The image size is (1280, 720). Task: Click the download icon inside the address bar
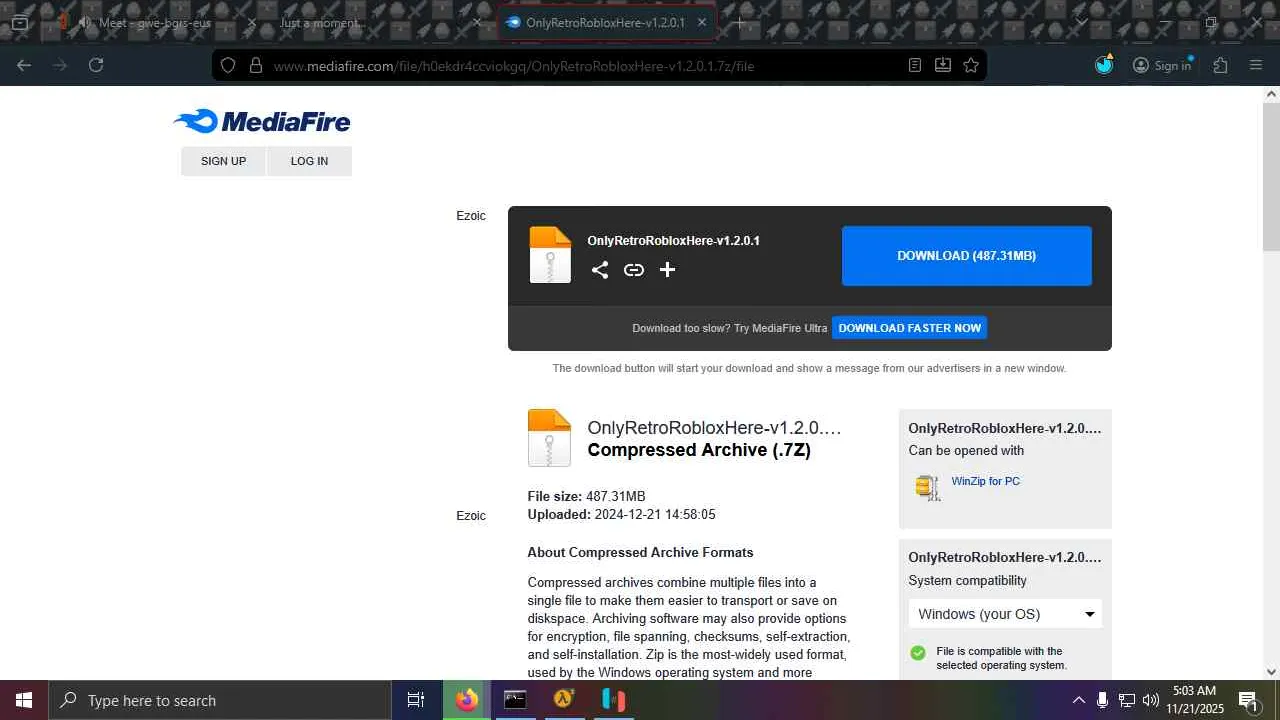(943, 65)
